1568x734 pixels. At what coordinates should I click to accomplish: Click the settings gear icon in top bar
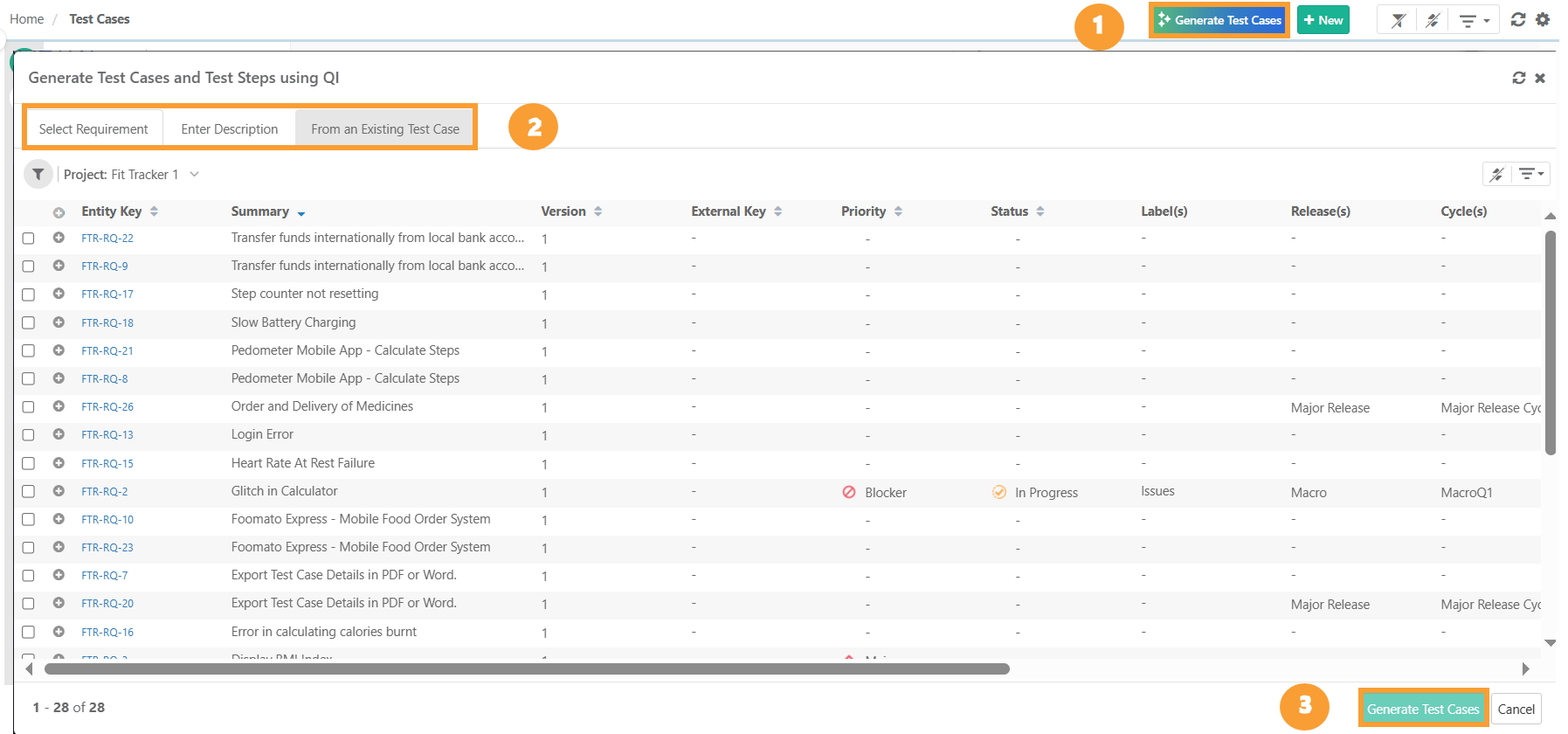click(1543, 19)
